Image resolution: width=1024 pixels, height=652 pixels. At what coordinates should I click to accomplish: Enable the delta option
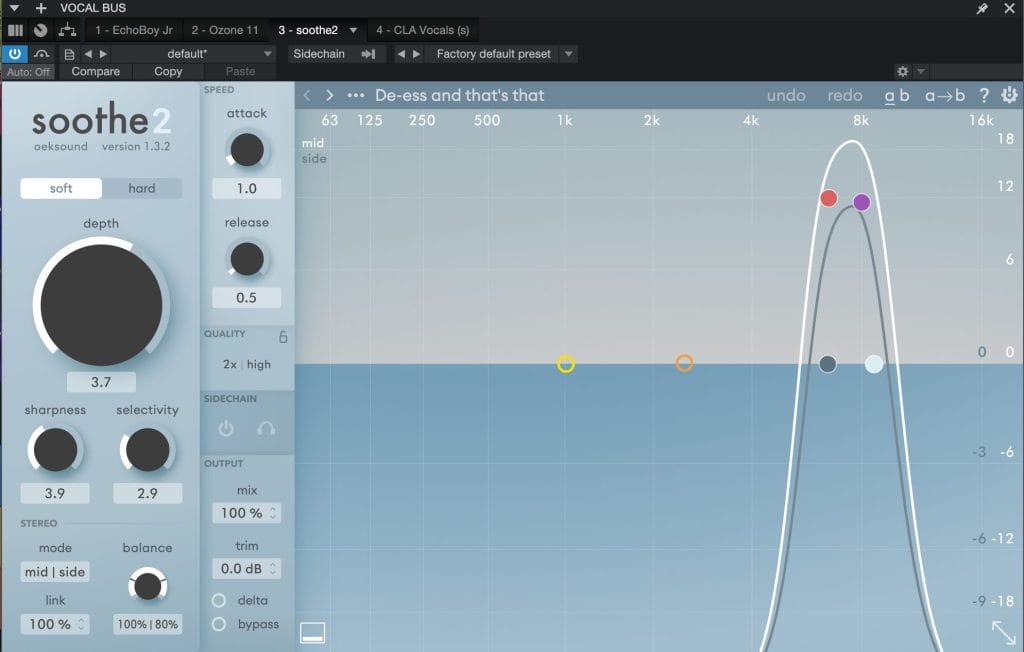(x=219, y=600)
